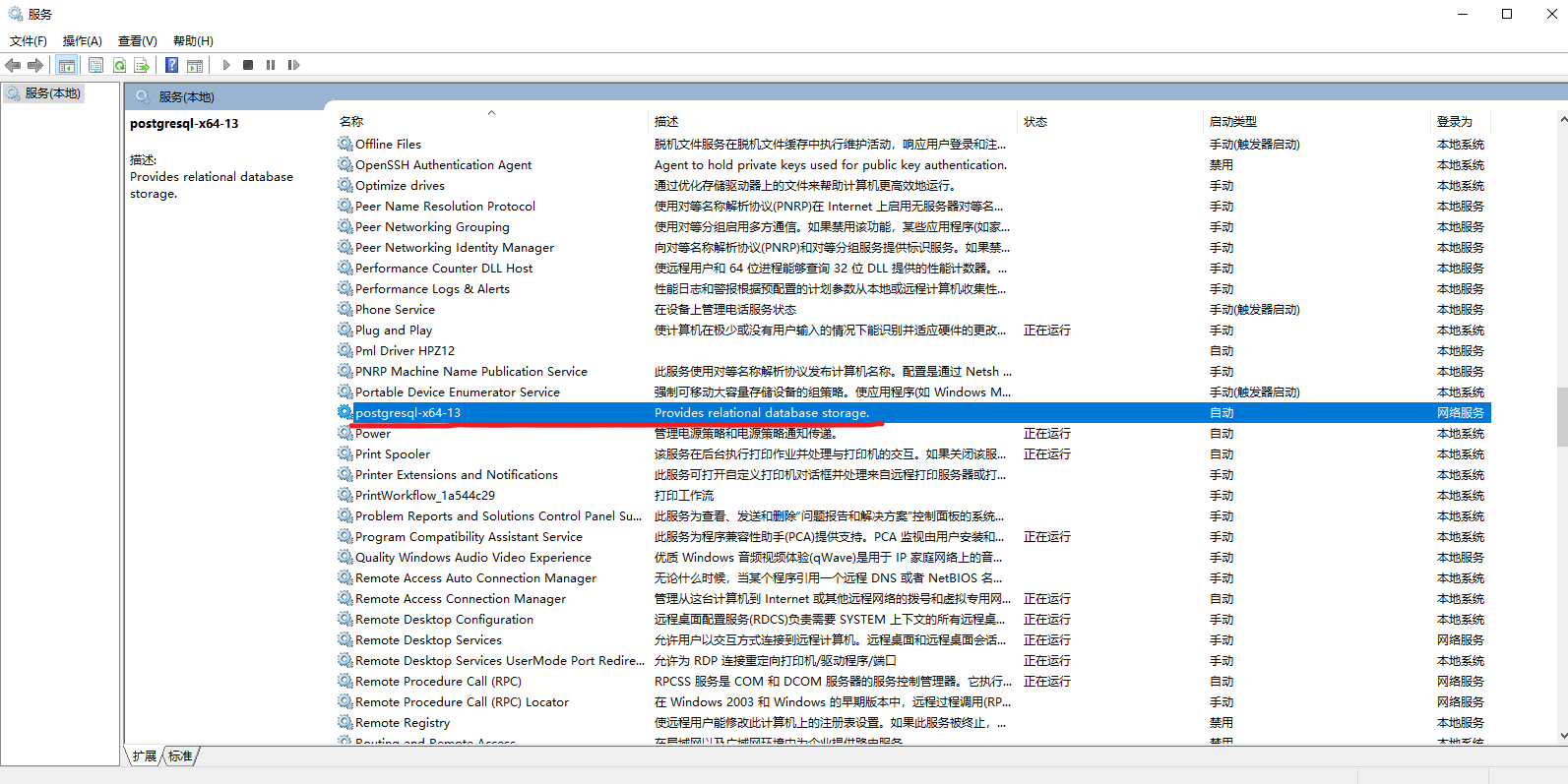Viewport: 1568px width, 784px height.
Task: Toggle the Show/Hide Action Pane button
Action: click(x=195, y=65)
